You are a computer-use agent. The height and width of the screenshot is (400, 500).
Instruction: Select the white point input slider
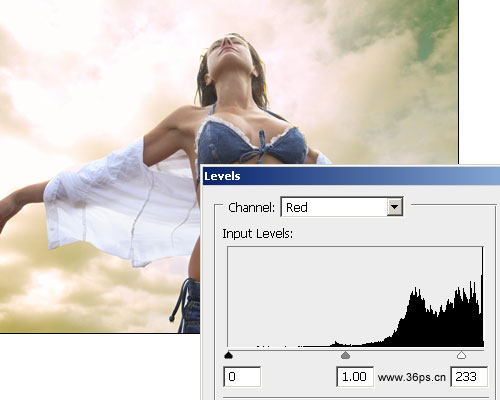[461, 355]
